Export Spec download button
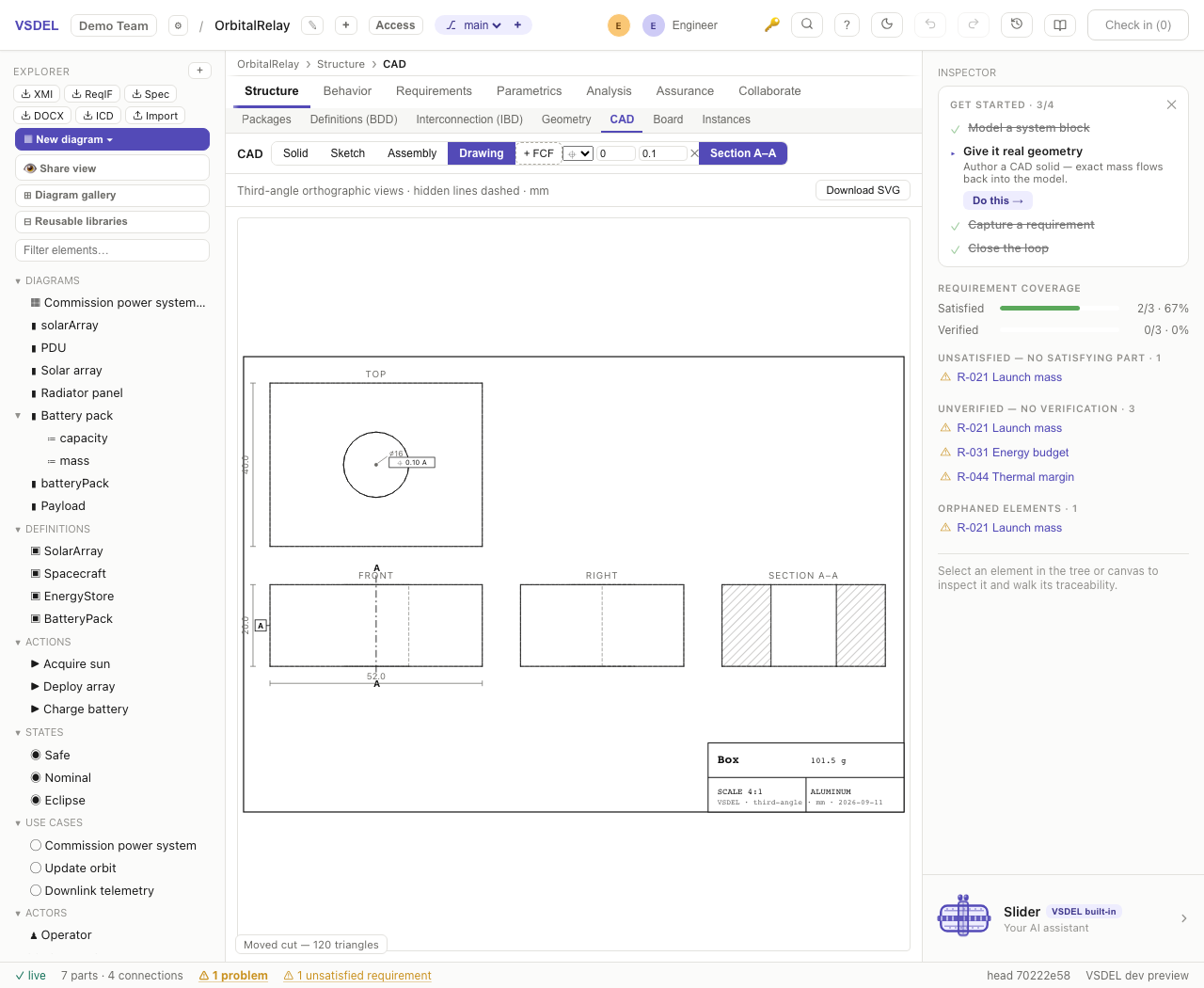This screenshot has height=988, width=1204. [x=150, y=94]
